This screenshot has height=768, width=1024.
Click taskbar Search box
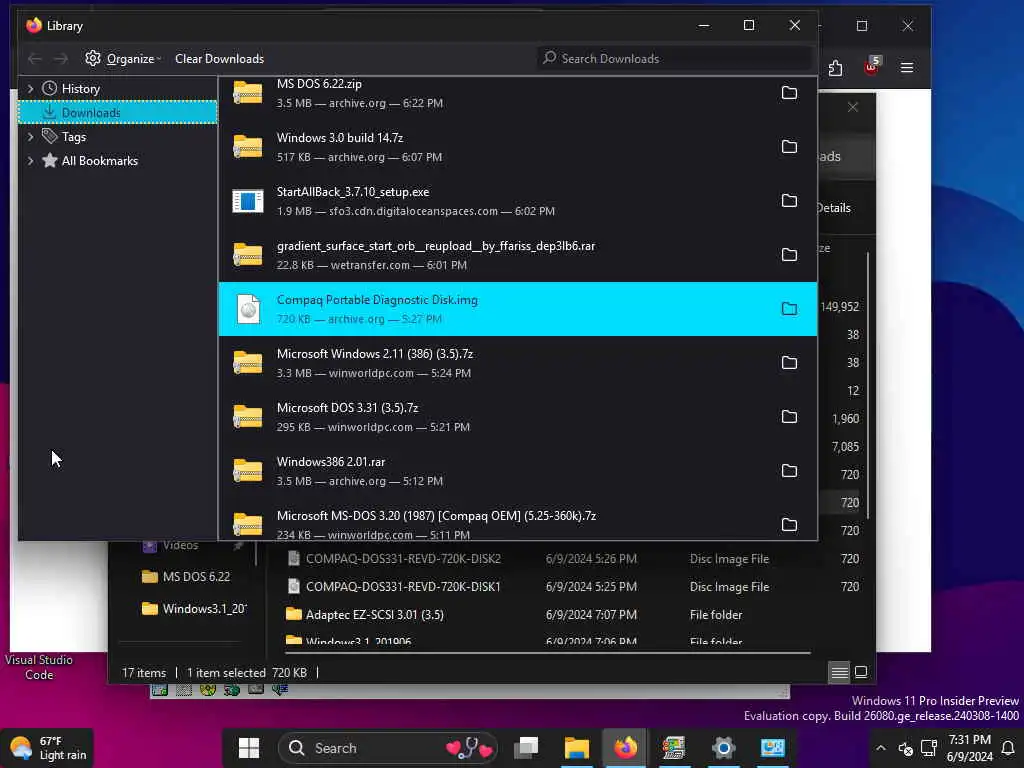tap(388, 748)
